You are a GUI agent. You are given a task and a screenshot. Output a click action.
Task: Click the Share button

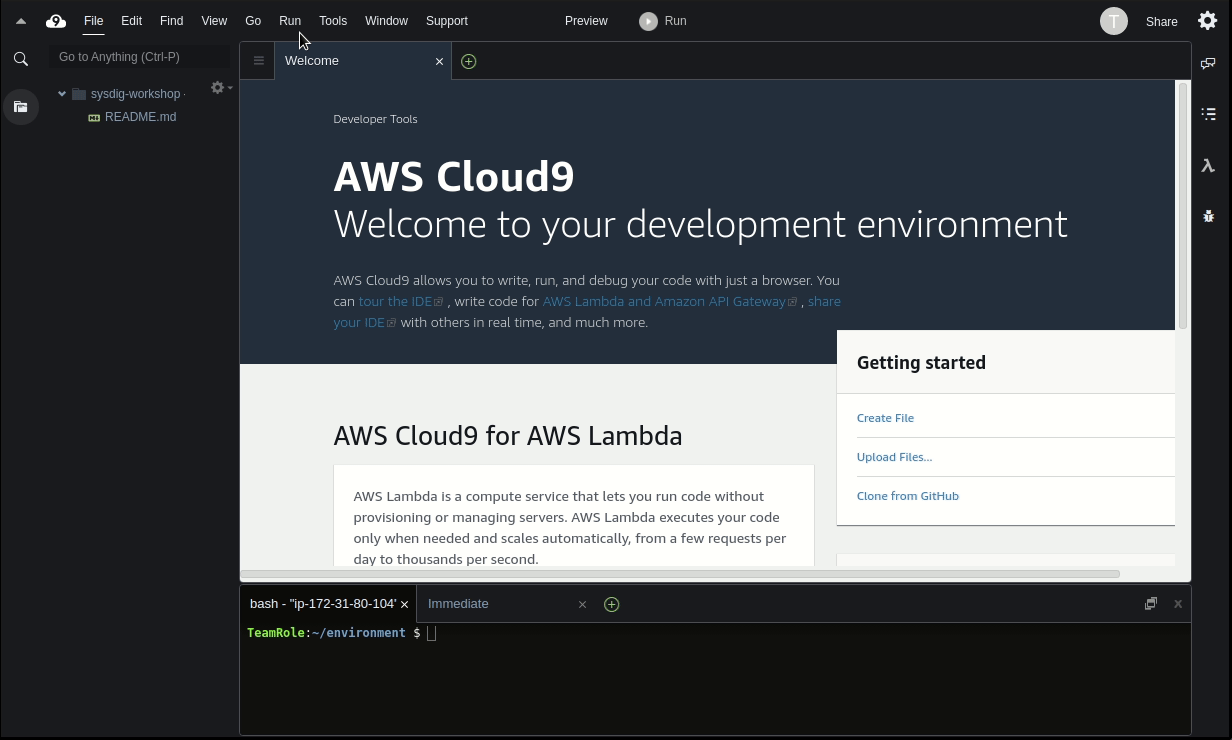(1162, 21)
